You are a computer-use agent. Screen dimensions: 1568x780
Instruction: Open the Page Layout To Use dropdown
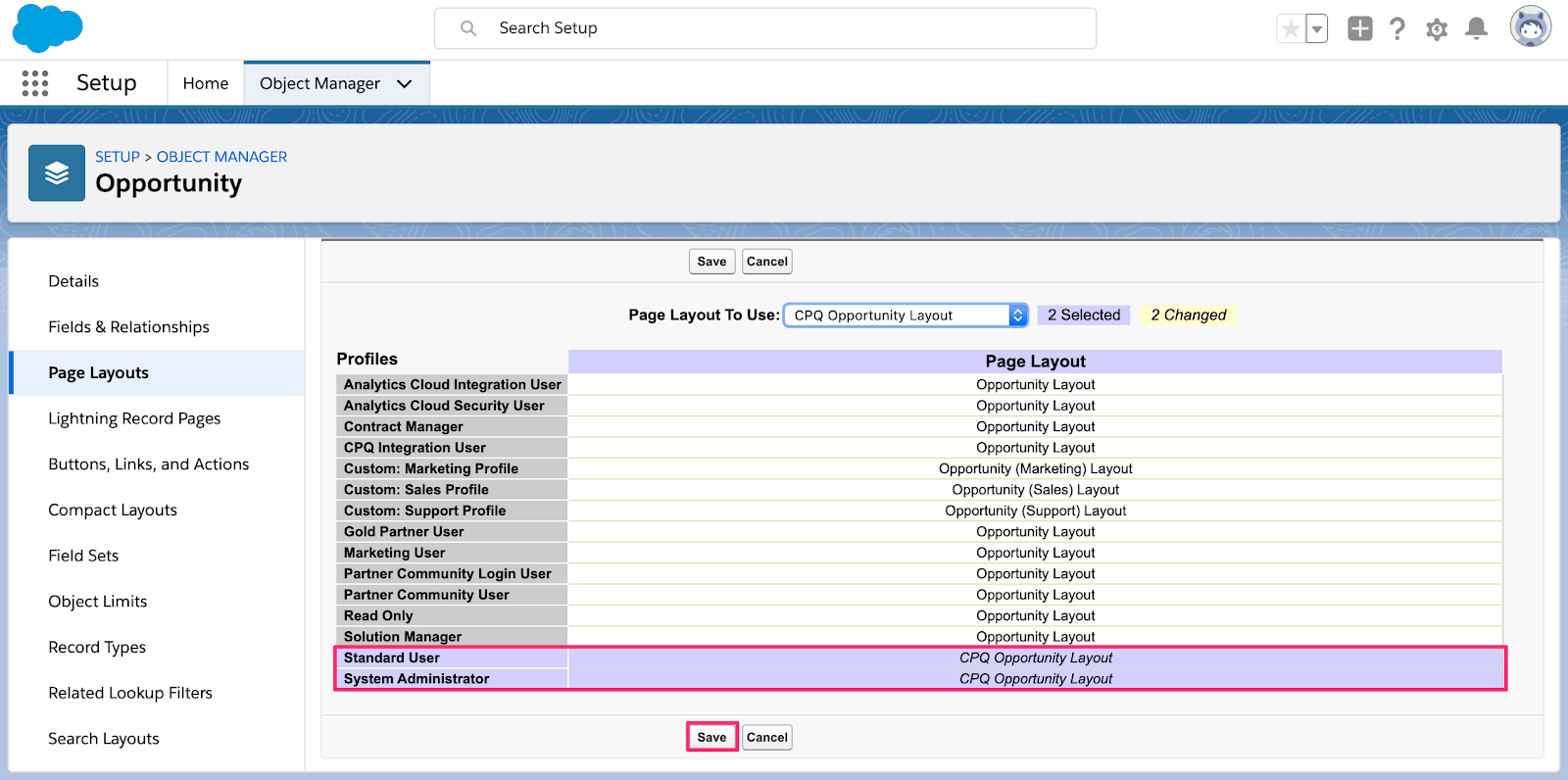pyautogui.click(x=906, y=315)
